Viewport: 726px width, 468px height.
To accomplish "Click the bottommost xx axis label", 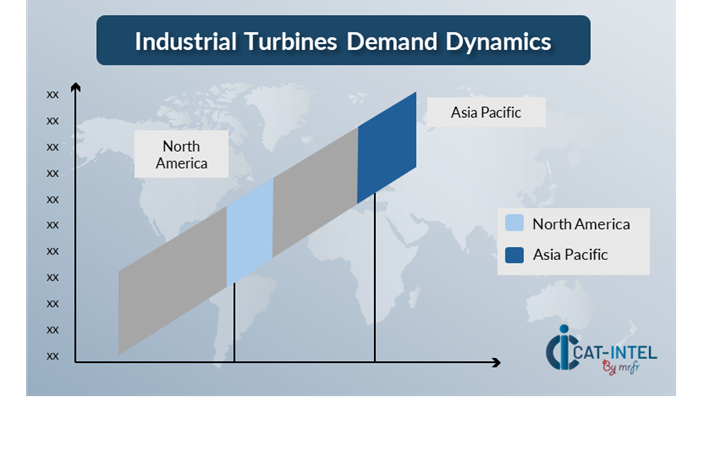I will click(52, 355).
